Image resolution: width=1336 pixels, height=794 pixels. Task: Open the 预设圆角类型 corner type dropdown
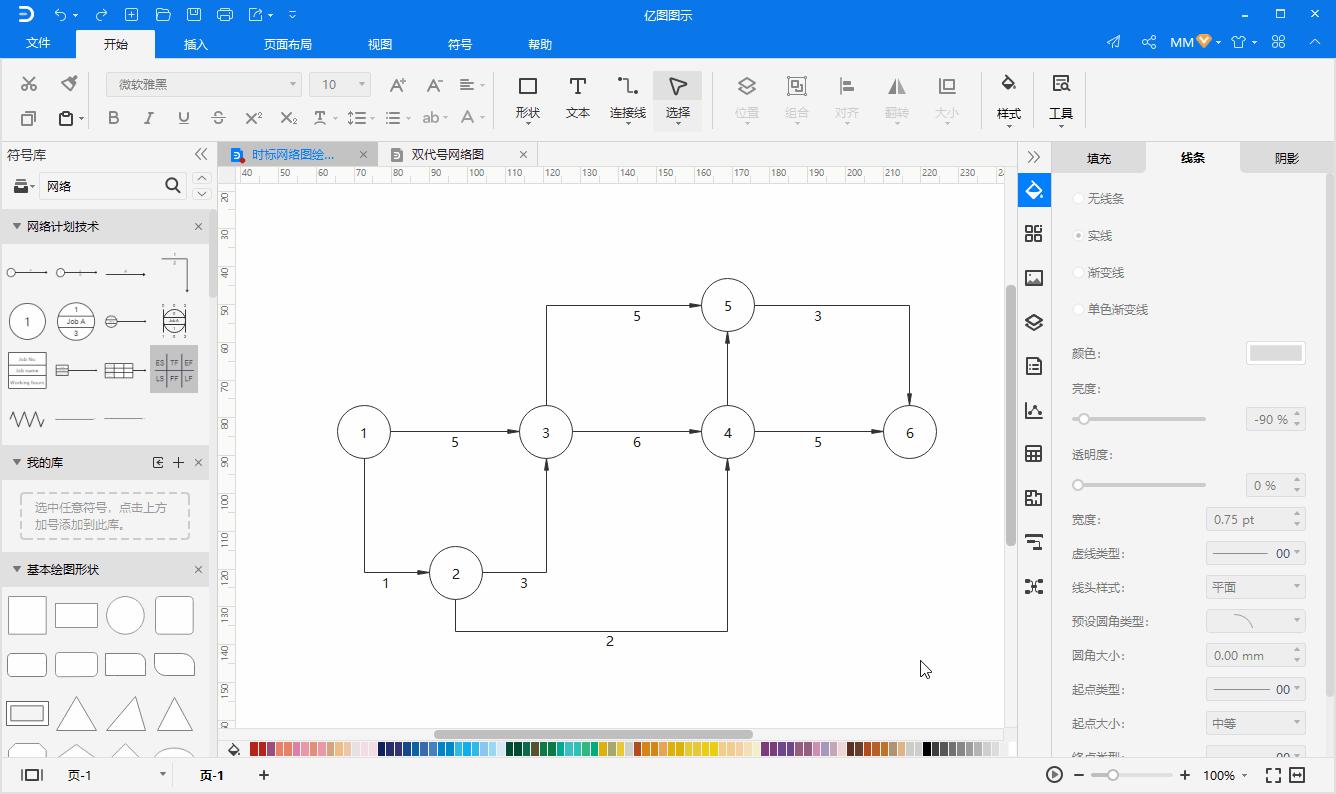click(1255, 621)
